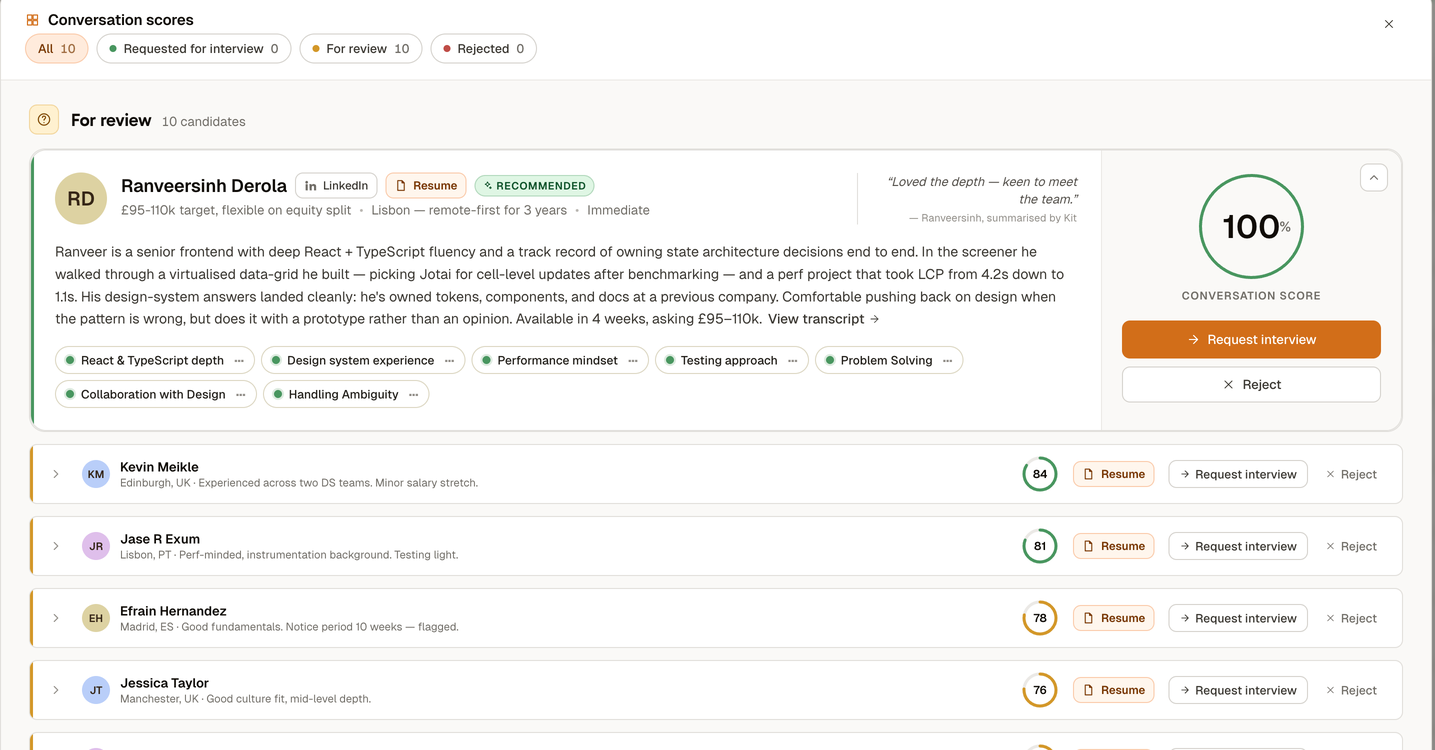Viewport: 1435px width, 750px height.
Task: Expand Jessica Taylor's candidate row
Action: click(56, 690)
